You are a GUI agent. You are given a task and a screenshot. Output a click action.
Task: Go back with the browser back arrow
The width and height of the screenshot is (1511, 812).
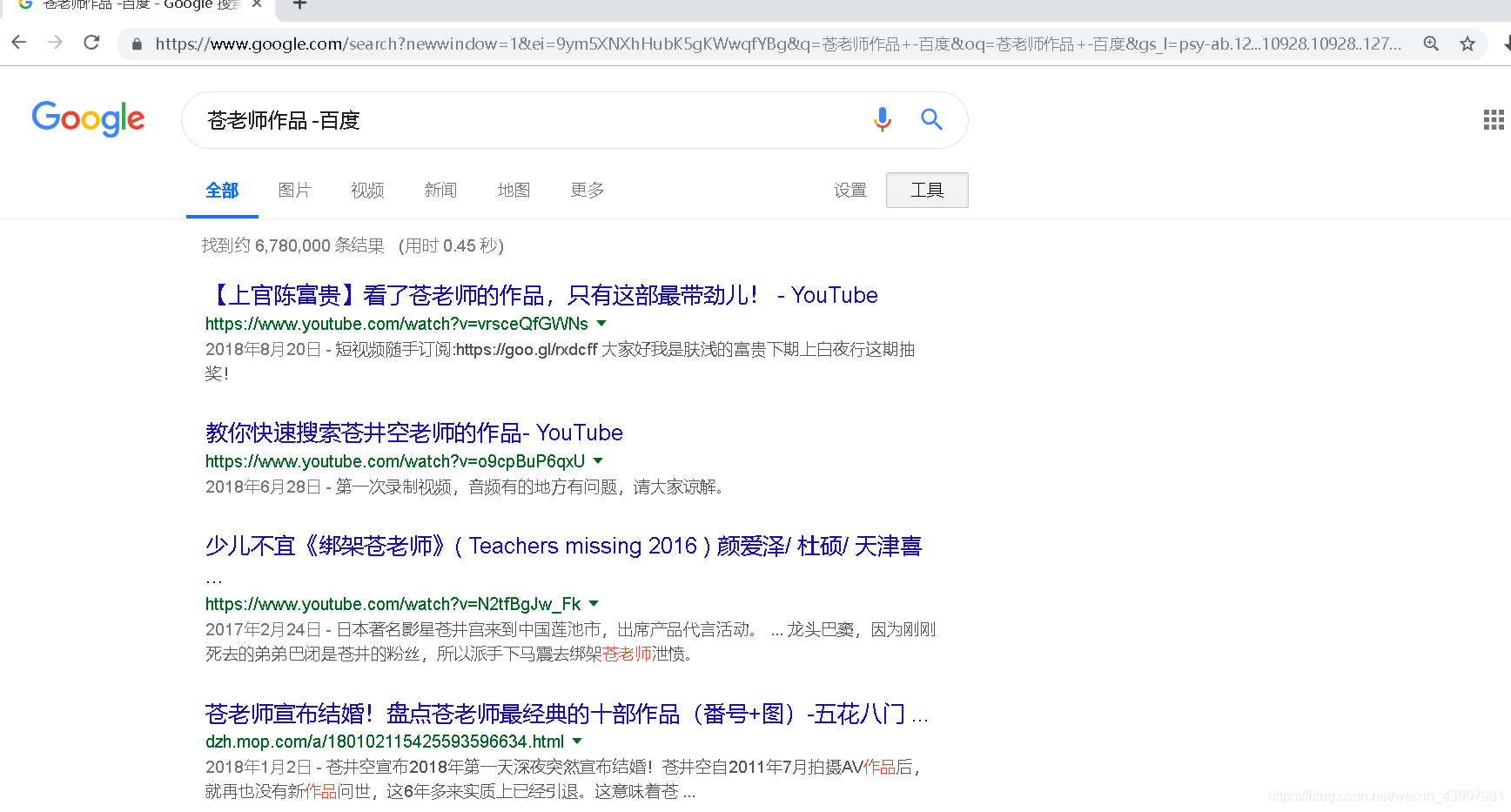coord(19,43)
